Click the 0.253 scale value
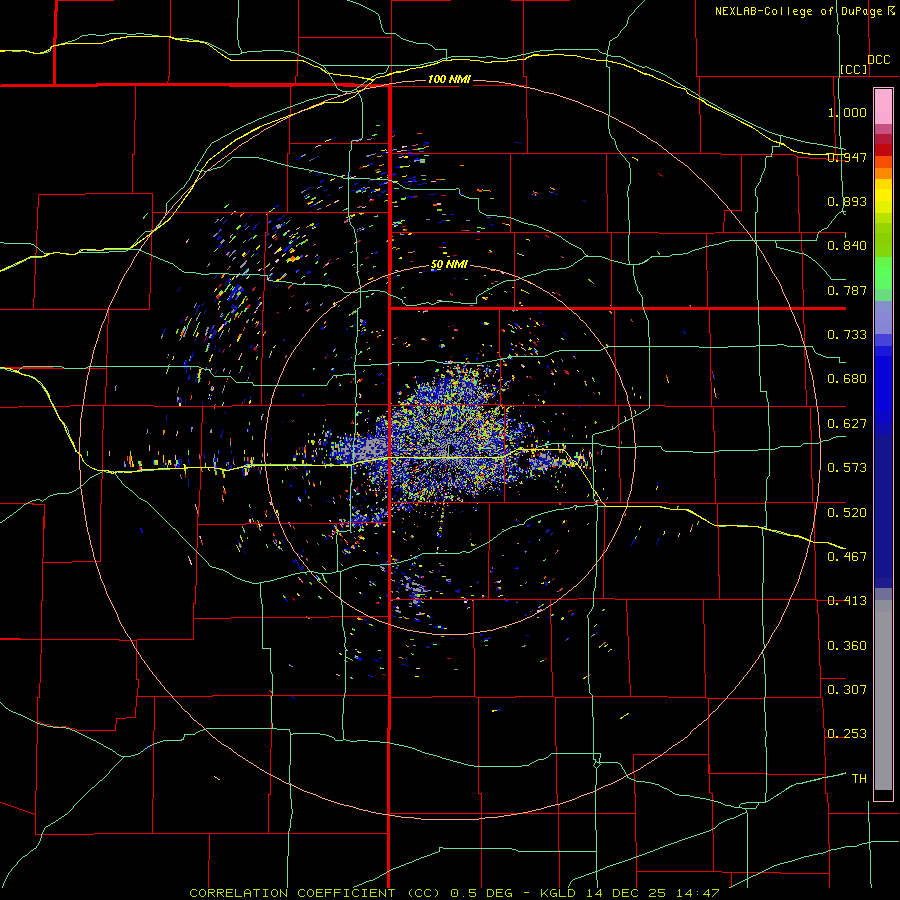Screen dimensions: 900x900 click(x=847, y=734)
